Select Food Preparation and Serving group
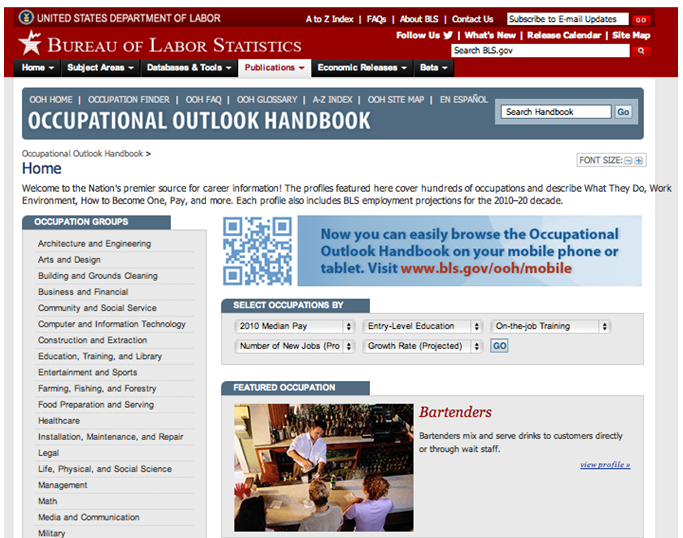The image size is (683, 538). click(96, 405)
